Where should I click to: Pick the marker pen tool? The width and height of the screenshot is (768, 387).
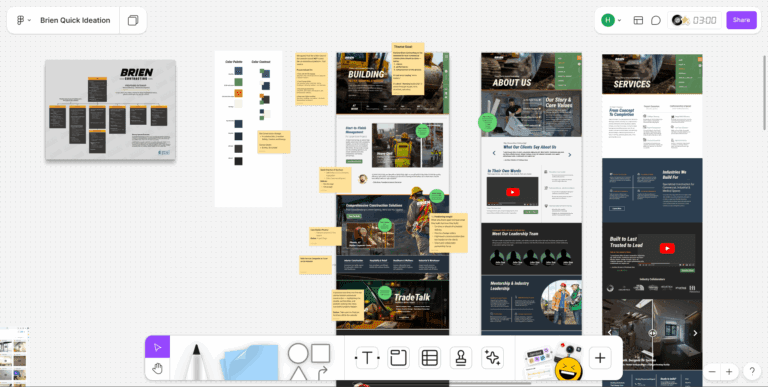196,362
